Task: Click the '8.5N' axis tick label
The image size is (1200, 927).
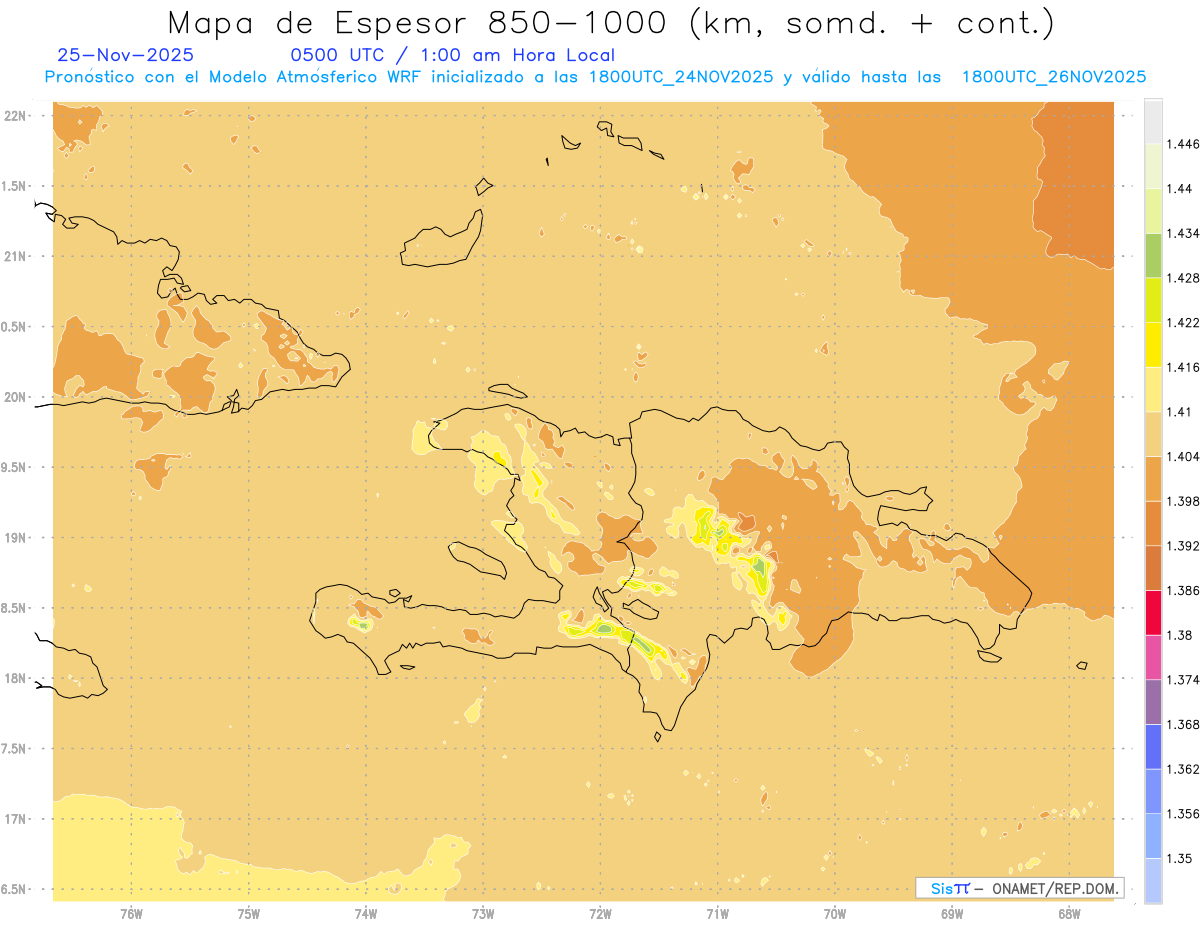Action: [15, 608]
